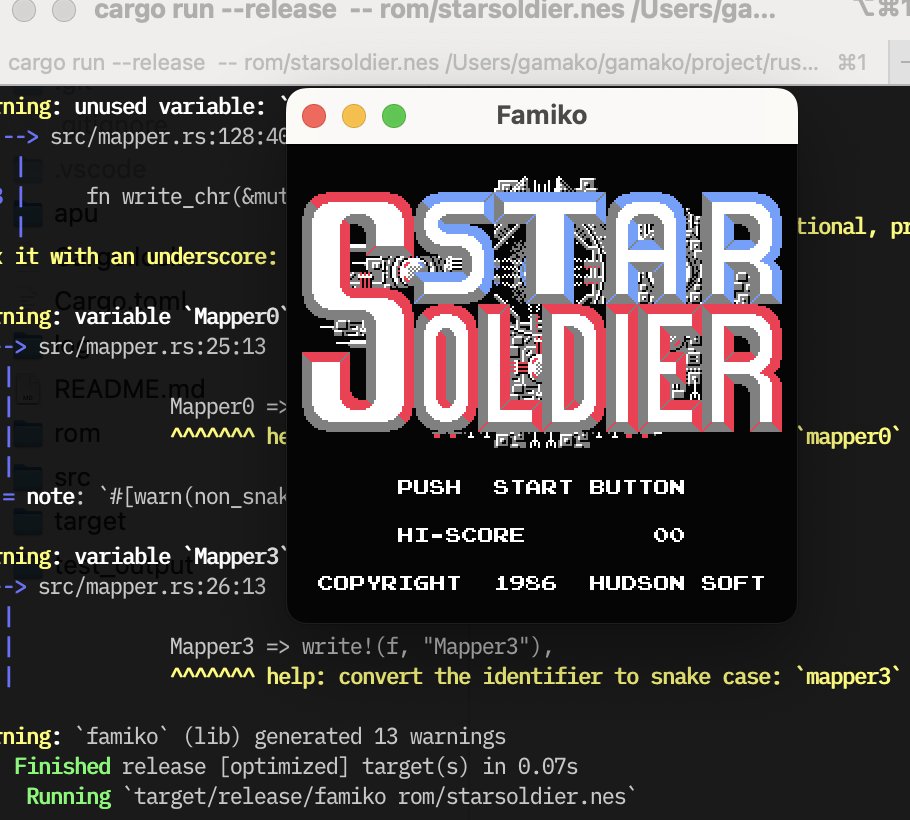Click the Famiko window title
The image size is (910, 820).
tap(541, 115)
